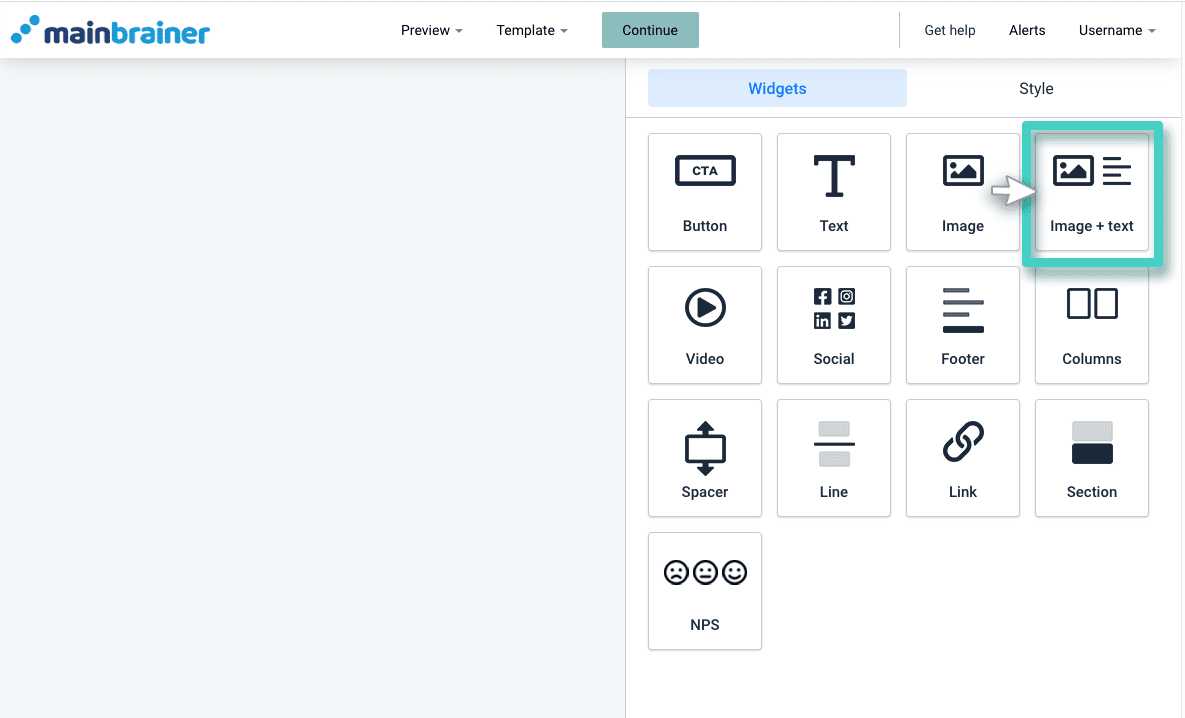The height and width of the screenshot is (718, 1185).
Task: Add the Footer widget
Action: (962, 325)
